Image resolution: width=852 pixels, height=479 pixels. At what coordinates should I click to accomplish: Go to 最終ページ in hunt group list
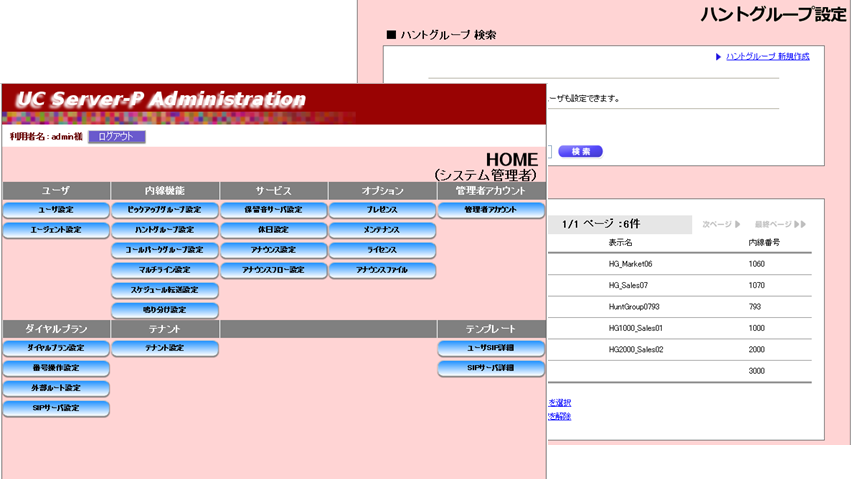[780, 224]
